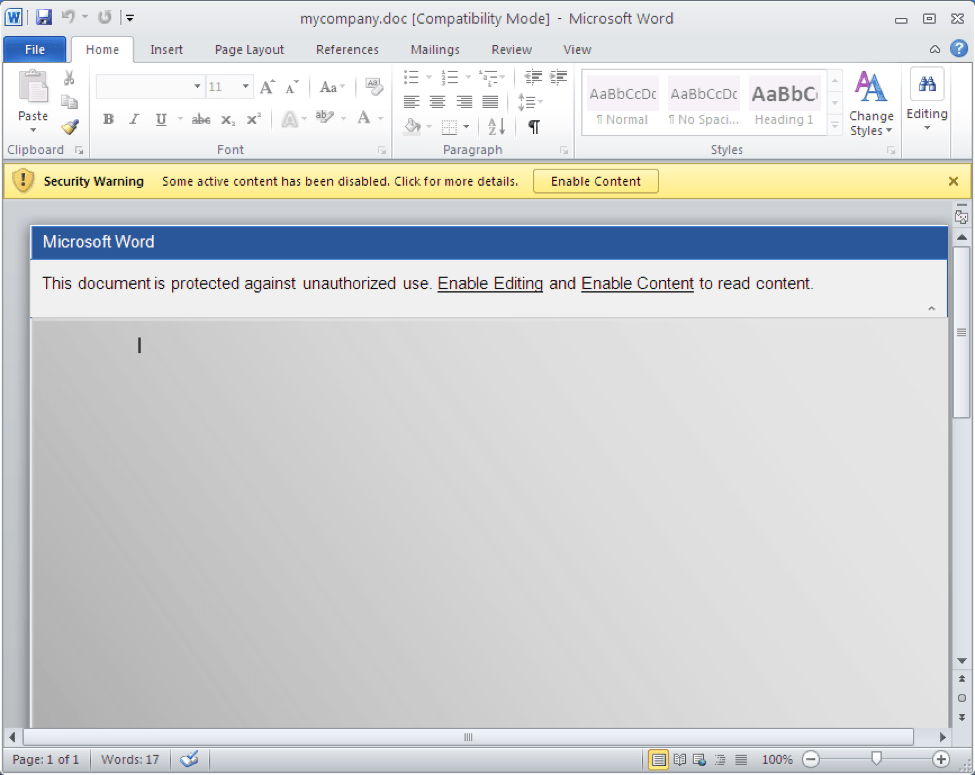Viewport: 975px width, 775px height.
Task: Switch to Draft view icon
Action: click(x=741, y=759)
